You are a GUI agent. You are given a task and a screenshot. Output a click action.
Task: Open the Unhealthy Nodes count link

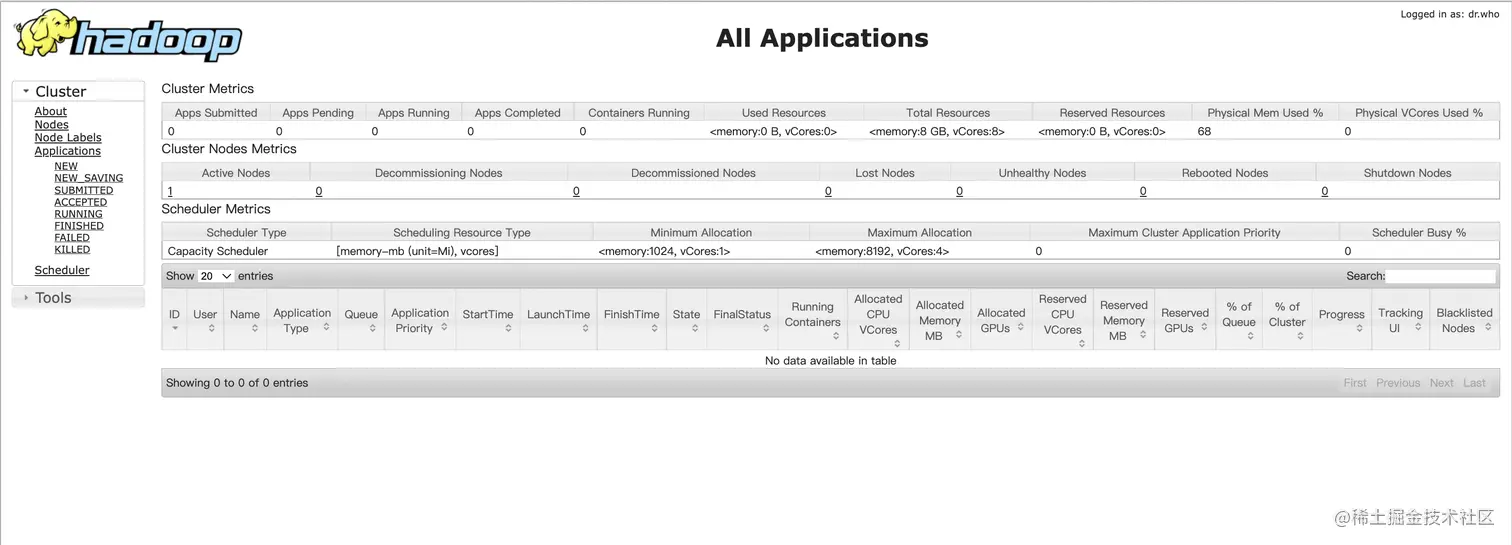959,191
